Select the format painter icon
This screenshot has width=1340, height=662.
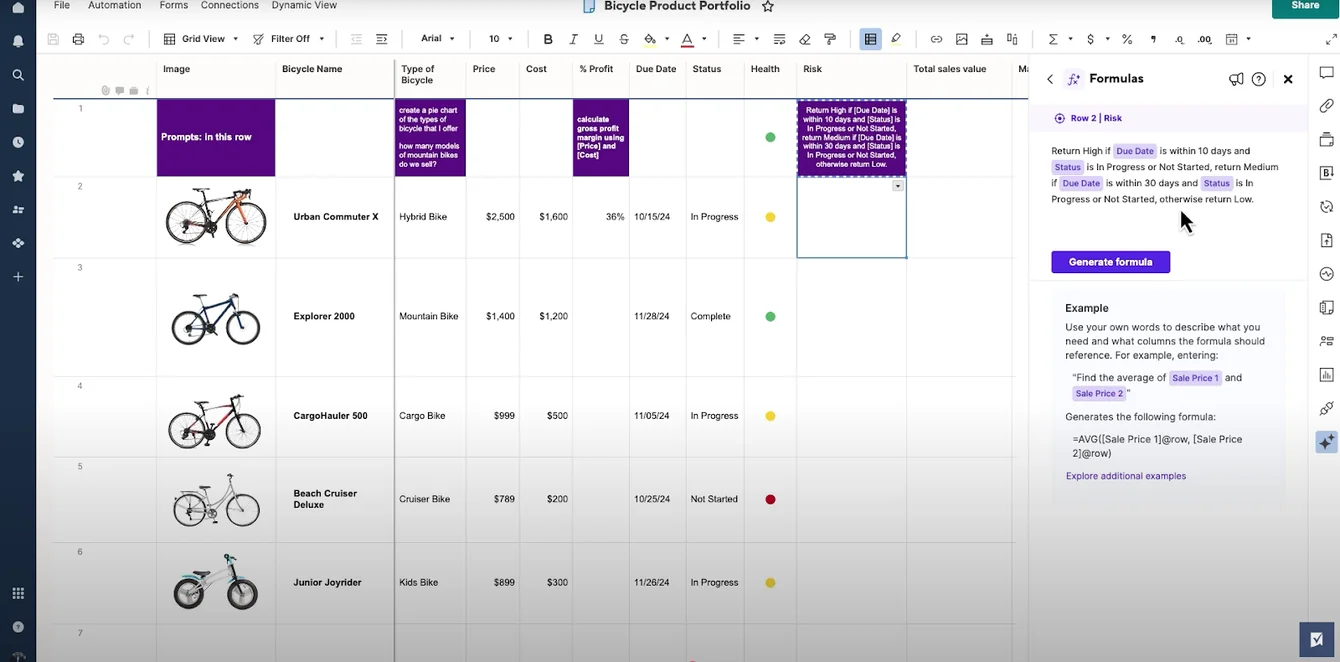coord(830,39)
